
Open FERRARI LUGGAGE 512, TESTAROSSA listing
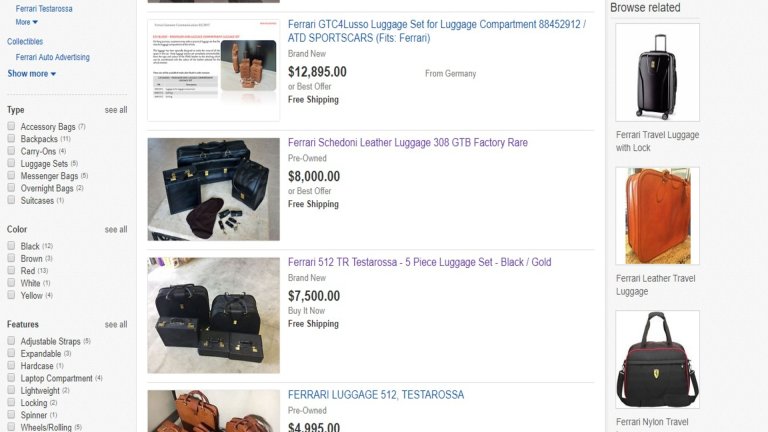point(376,395)
